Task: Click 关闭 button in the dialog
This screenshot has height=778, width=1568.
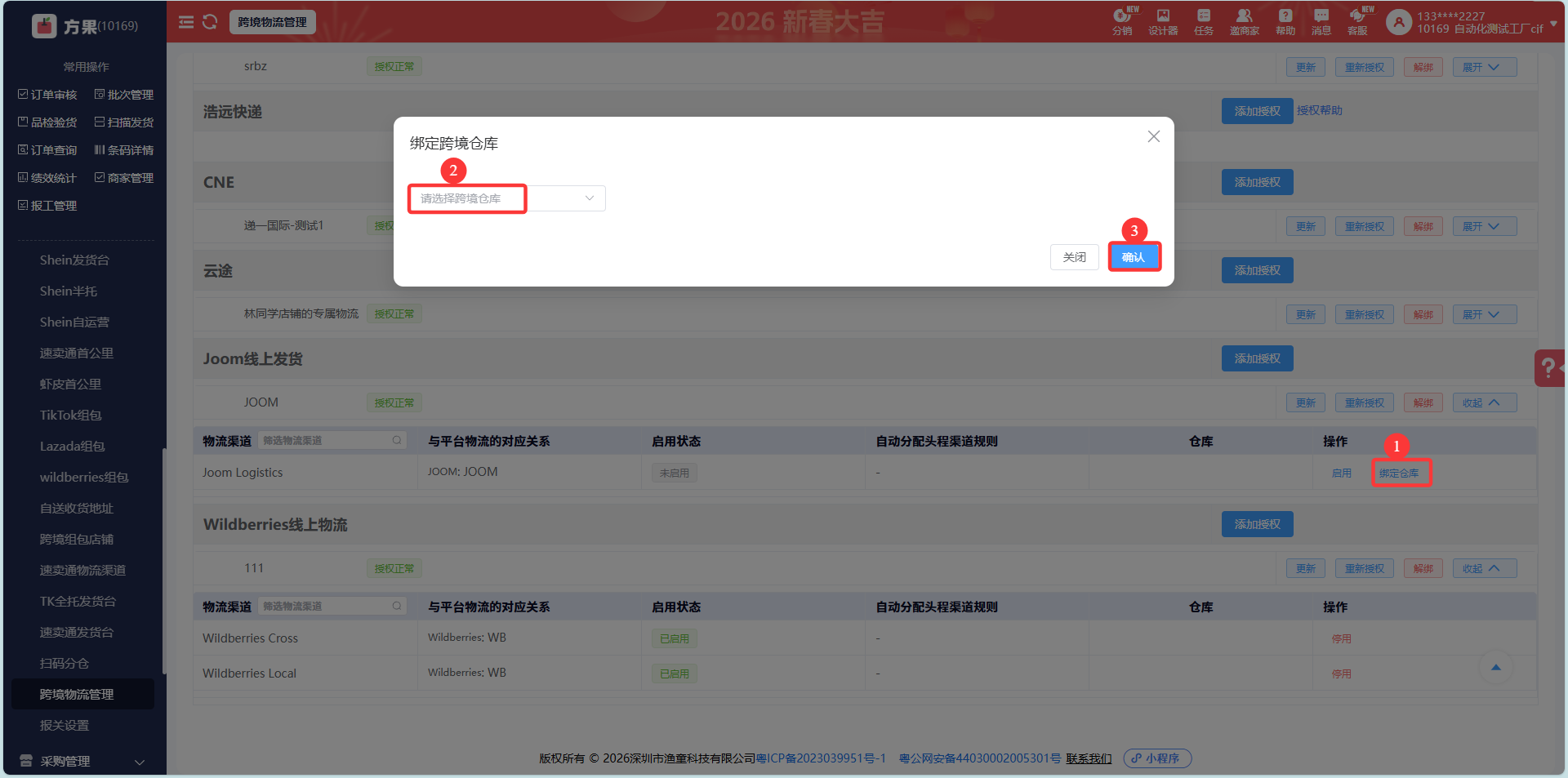Action: pyautogui.click(x=1075, y=257)
